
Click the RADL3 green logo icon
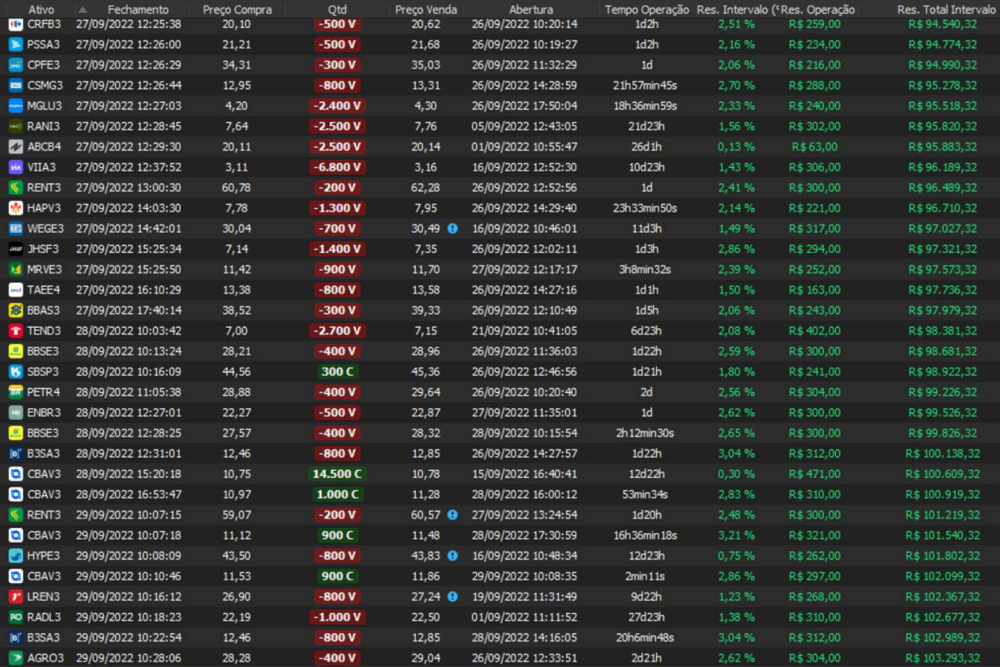coord(16,617)
